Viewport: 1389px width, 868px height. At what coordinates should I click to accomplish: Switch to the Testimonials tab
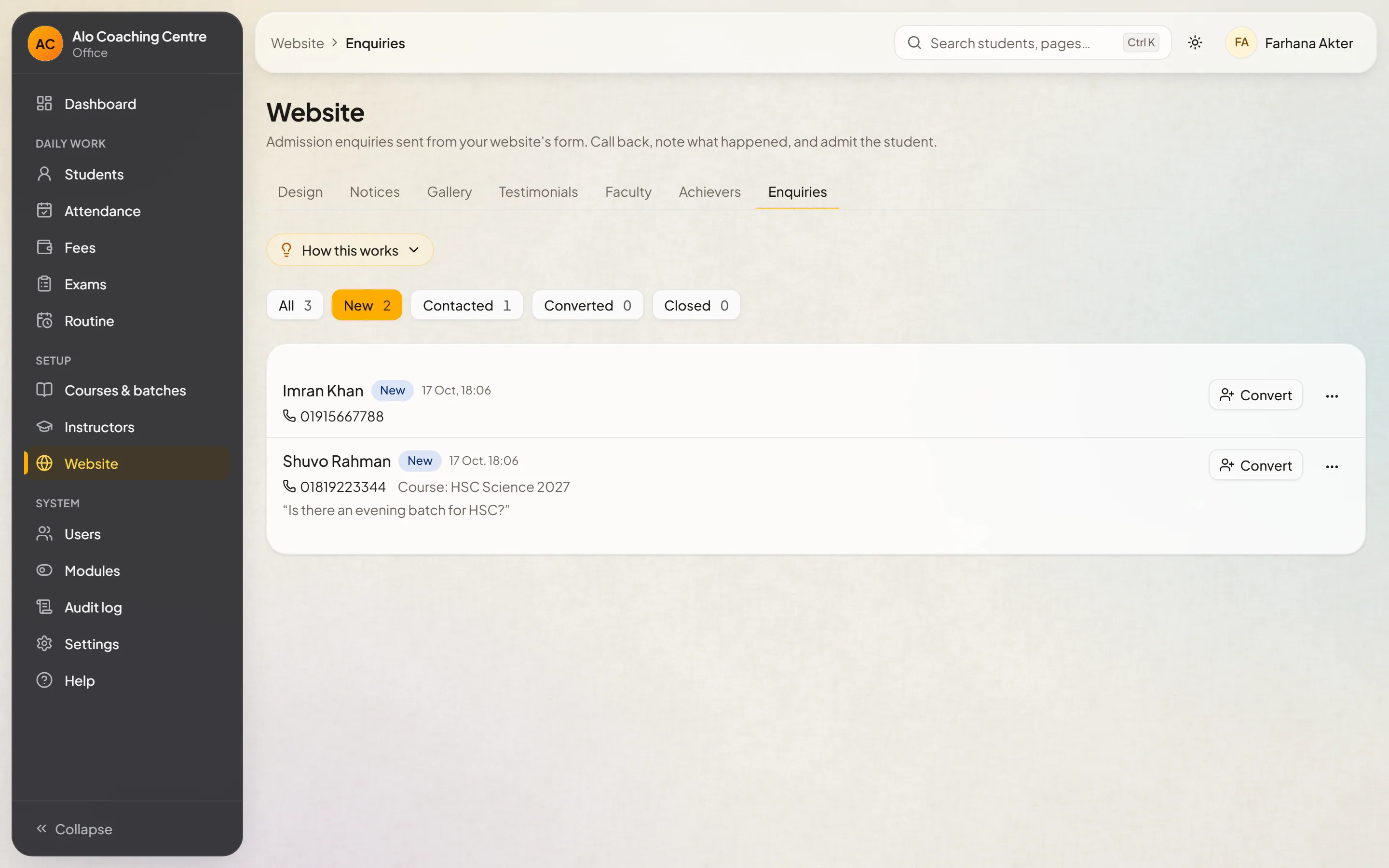[538, 192]
